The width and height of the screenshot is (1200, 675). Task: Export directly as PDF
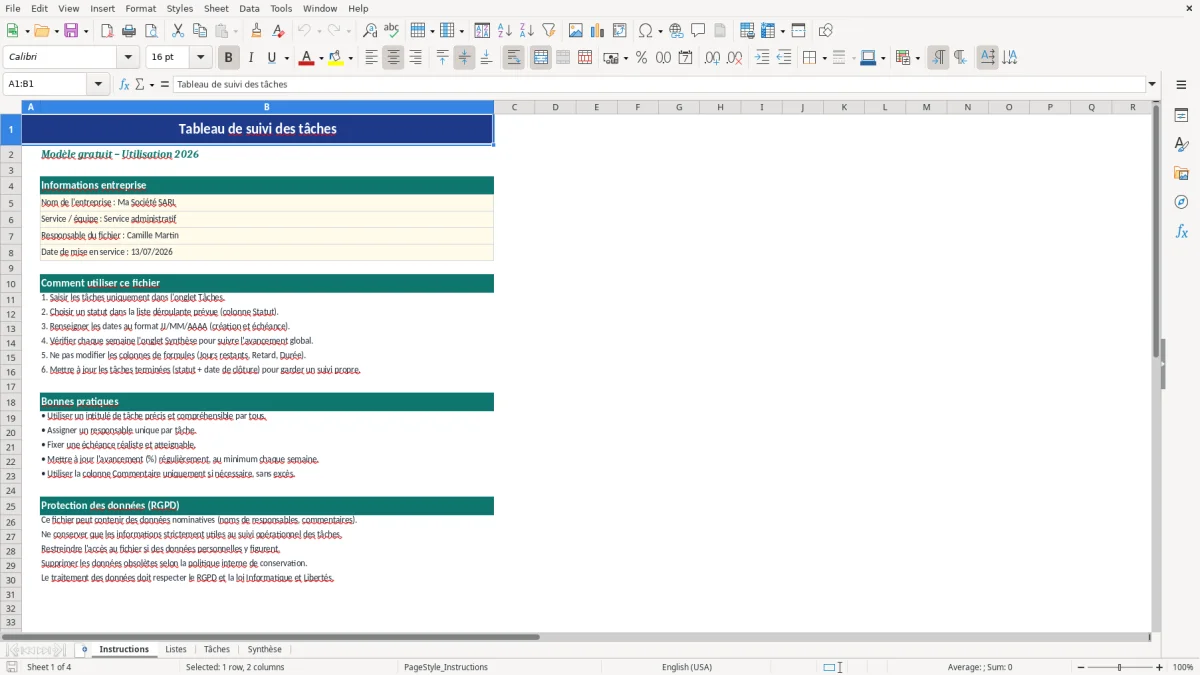coord(107,31)
